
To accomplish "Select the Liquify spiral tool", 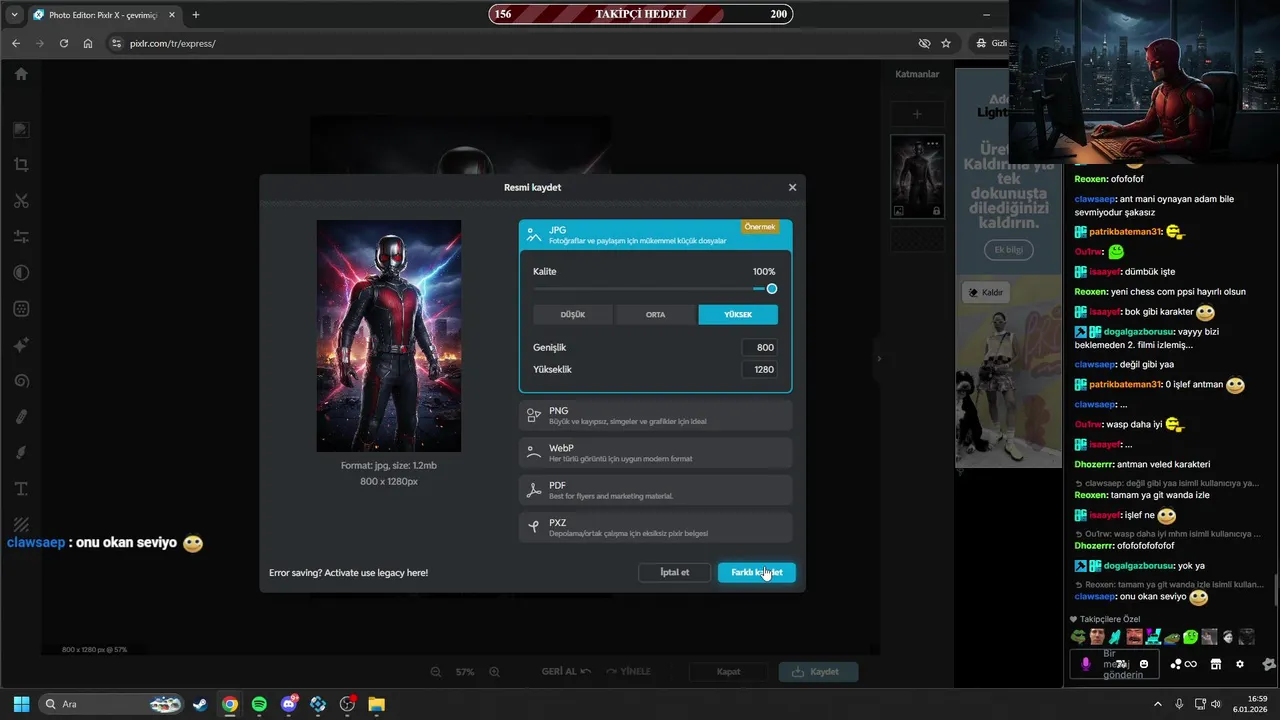I will (x=21, y=381).
